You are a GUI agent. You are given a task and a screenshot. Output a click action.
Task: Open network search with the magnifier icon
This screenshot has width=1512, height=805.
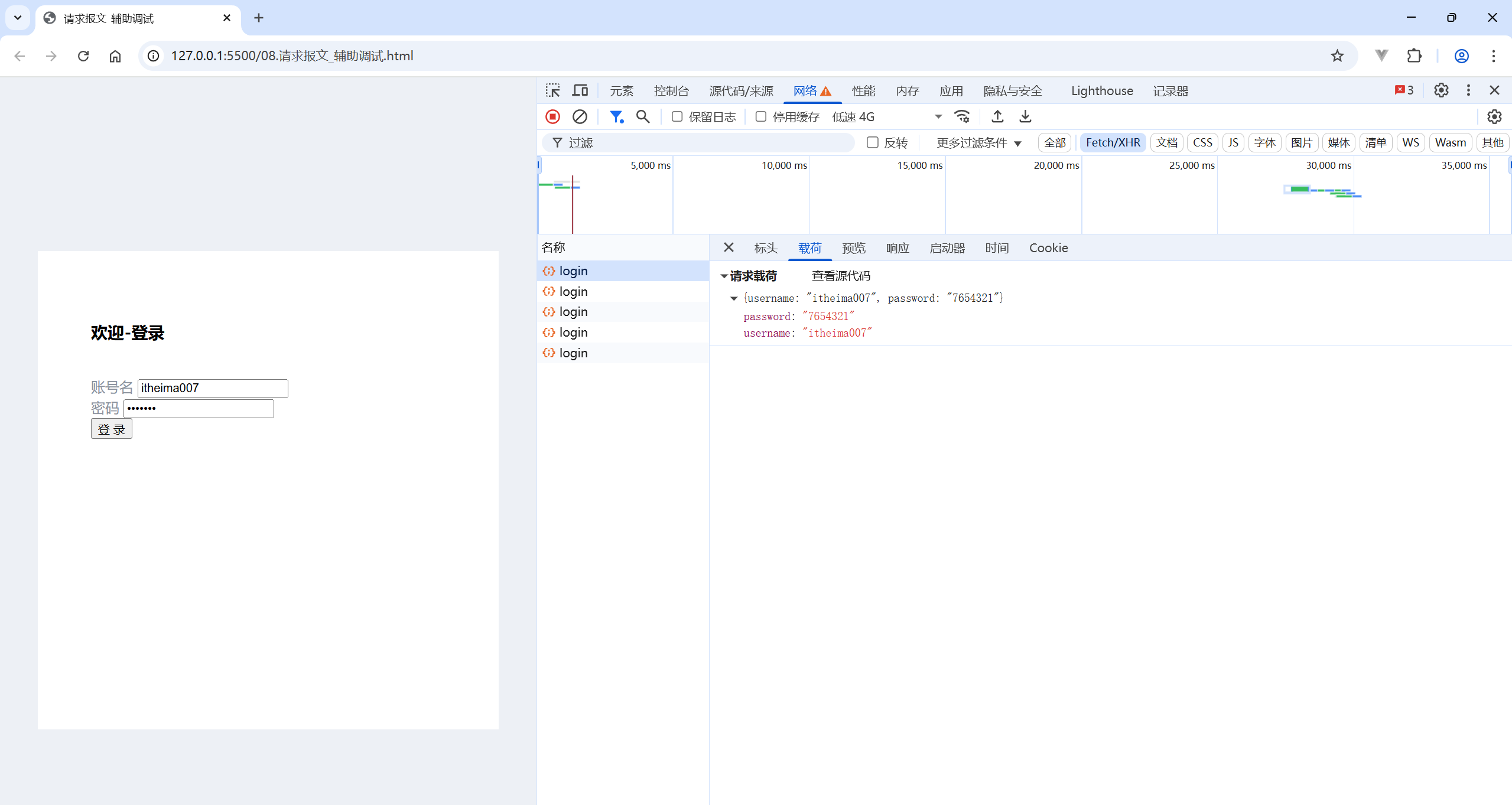(643, 117)
